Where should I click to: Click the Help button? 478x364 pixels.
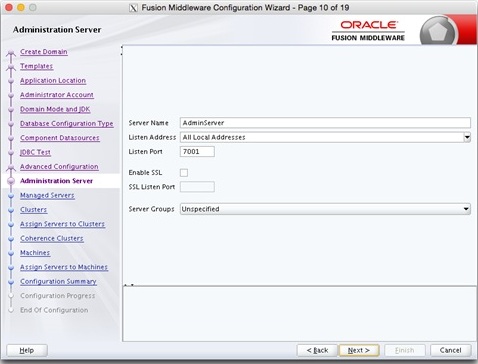pyautogui.click(x=27, y=350)
